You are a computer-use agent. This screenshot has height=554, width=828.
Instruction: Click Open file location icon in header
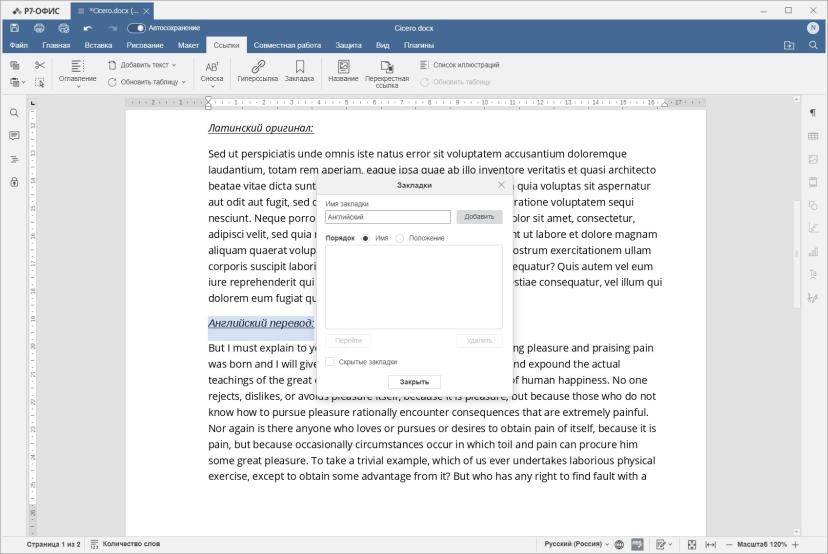[x=789, y=45]
